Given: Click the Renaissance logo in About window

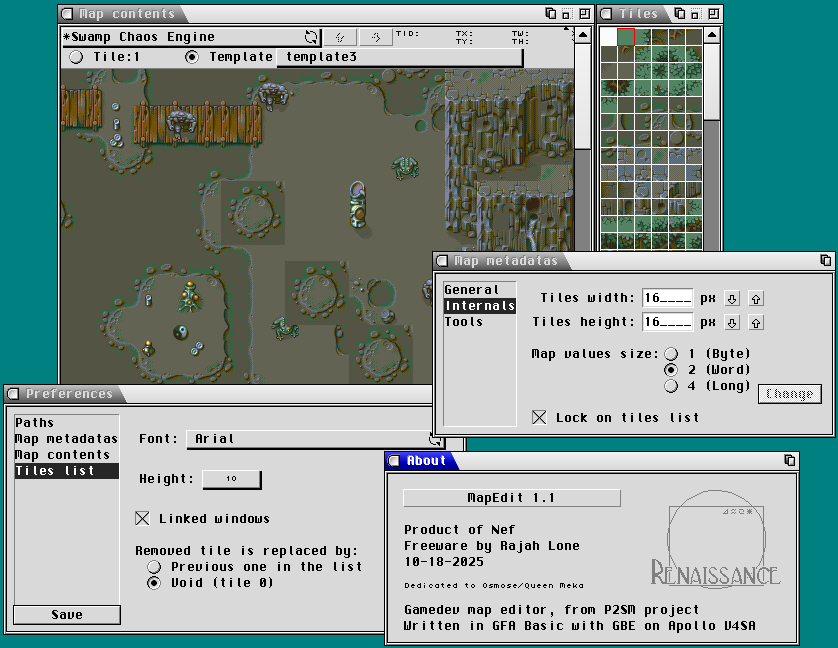Looking at the screenshot, I should point(715,548).
